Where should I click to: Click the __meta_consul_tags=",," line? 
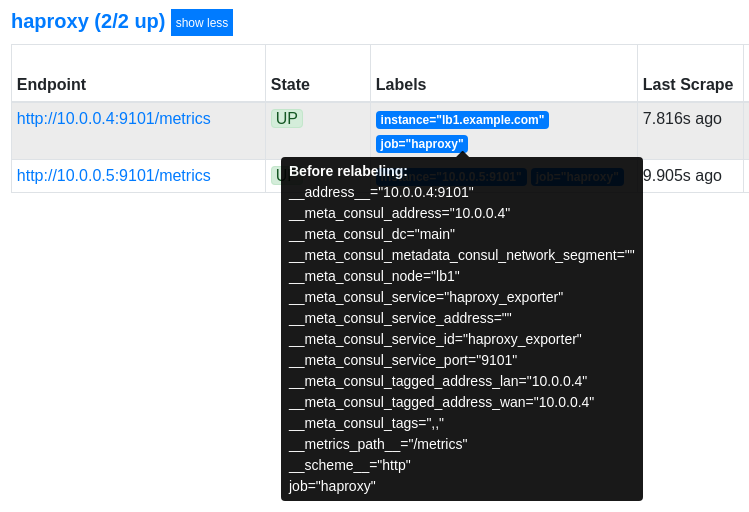[x=366, y=423]
